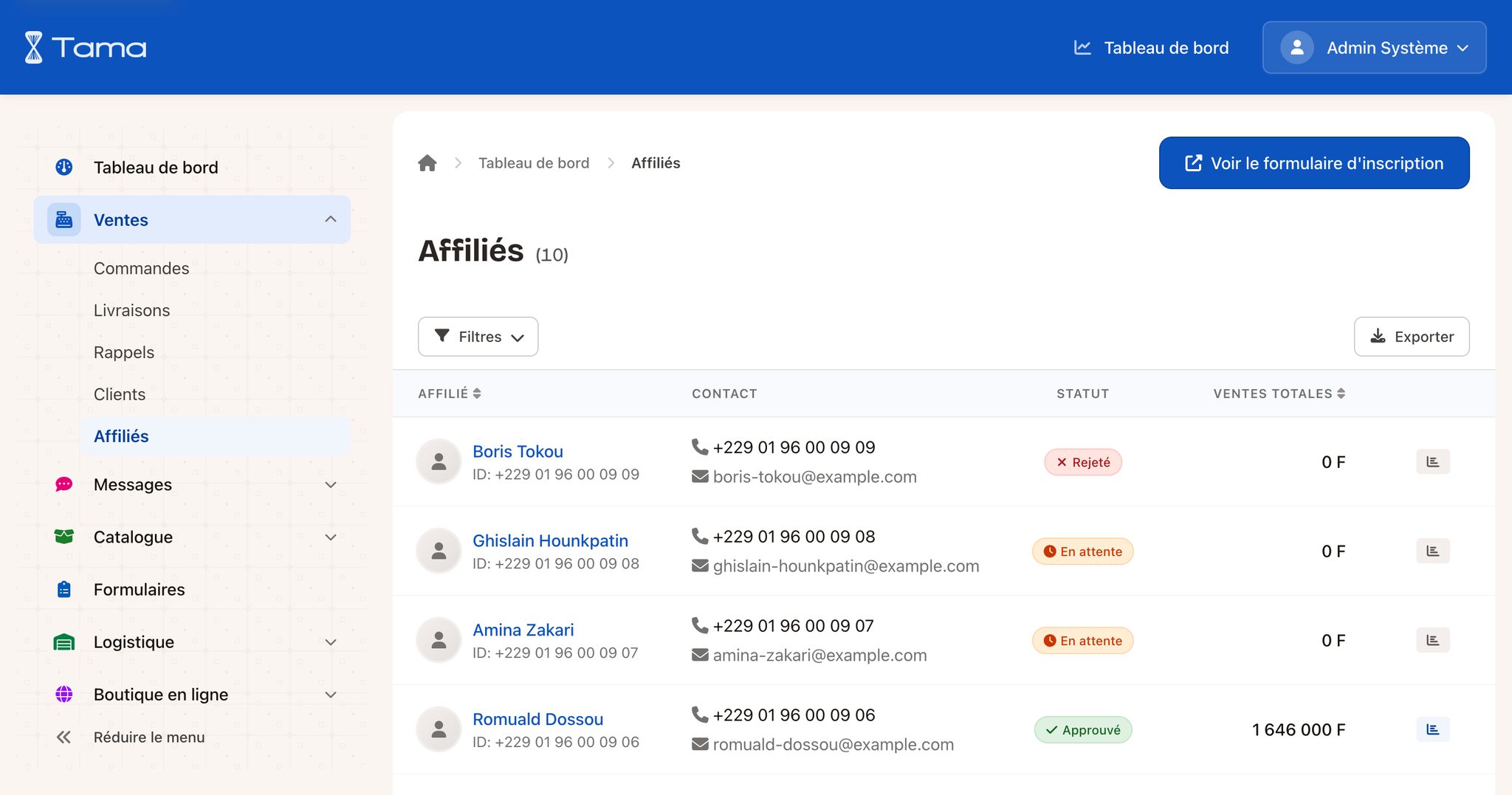Open stats icon for Romuald Dossou
Viewport: 1512px width, 795px height.
(x=1432, y=730)
